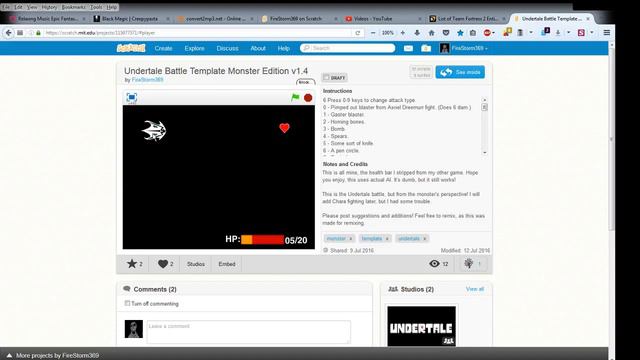Switch the player to fullscreen mode
This screenshot has width=640, height=360.
click(131, 98)
